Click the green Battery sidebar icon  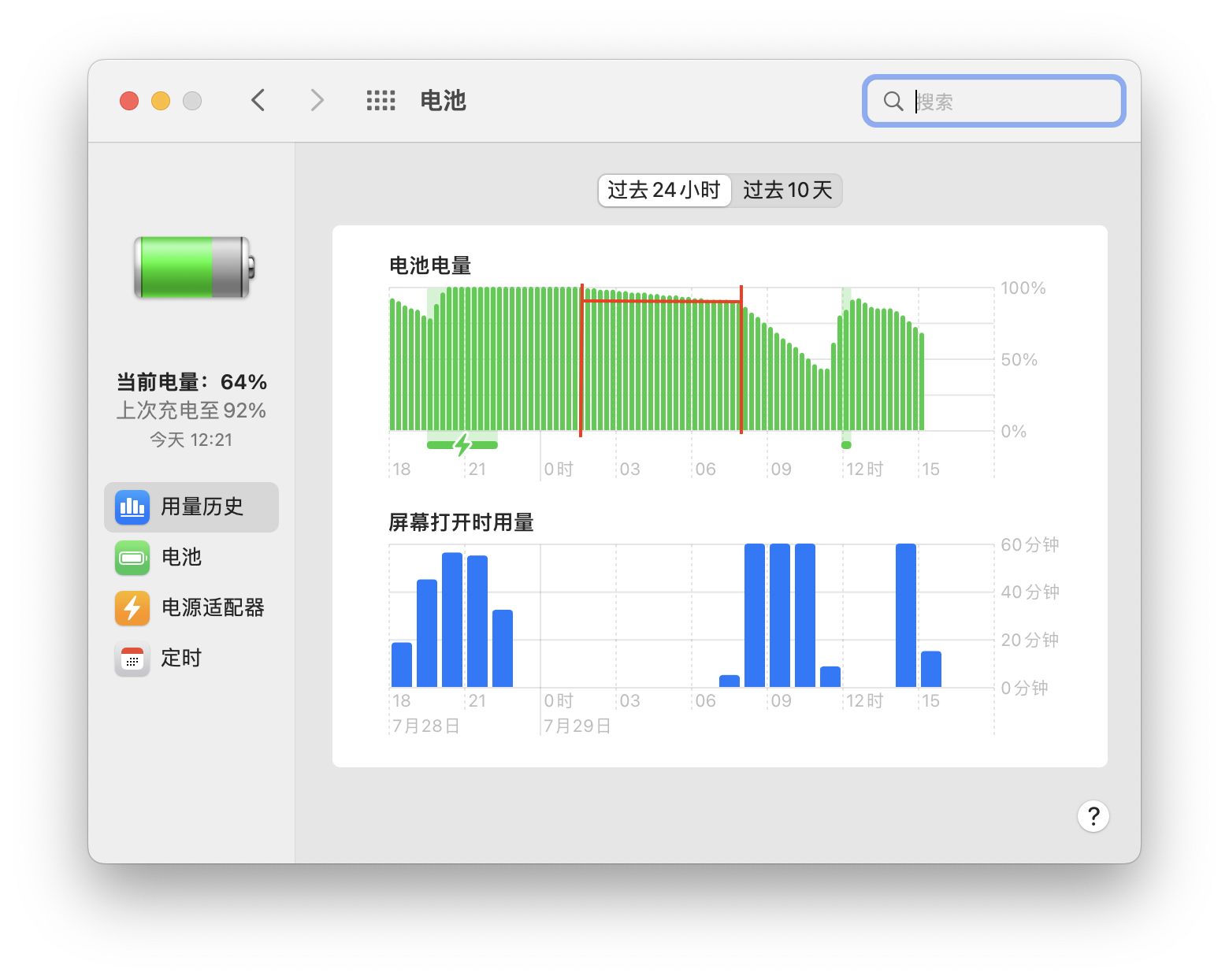coord(132,558)
